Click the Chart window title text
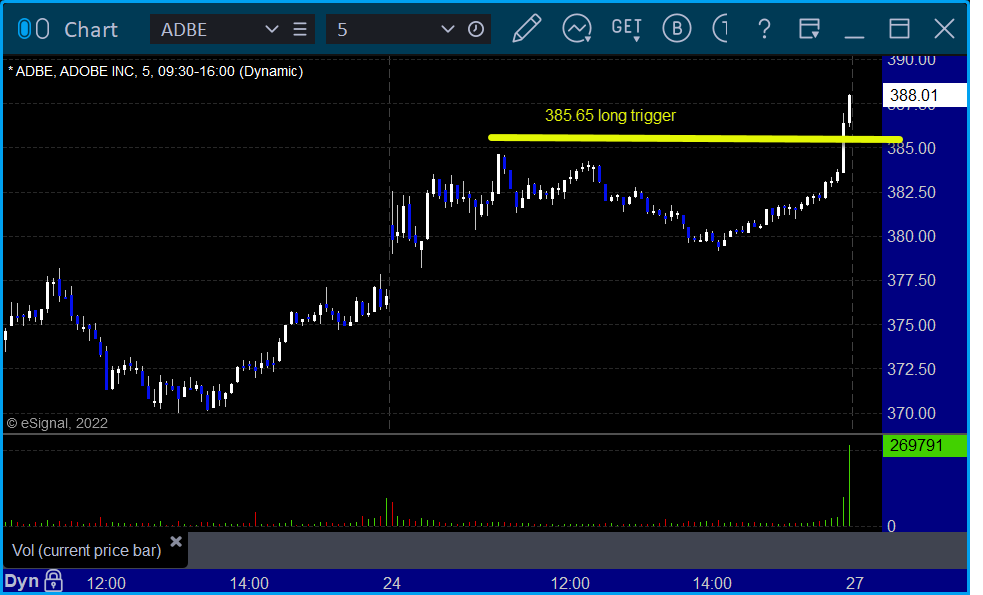983x595 pixels. (x=91, y=29)
